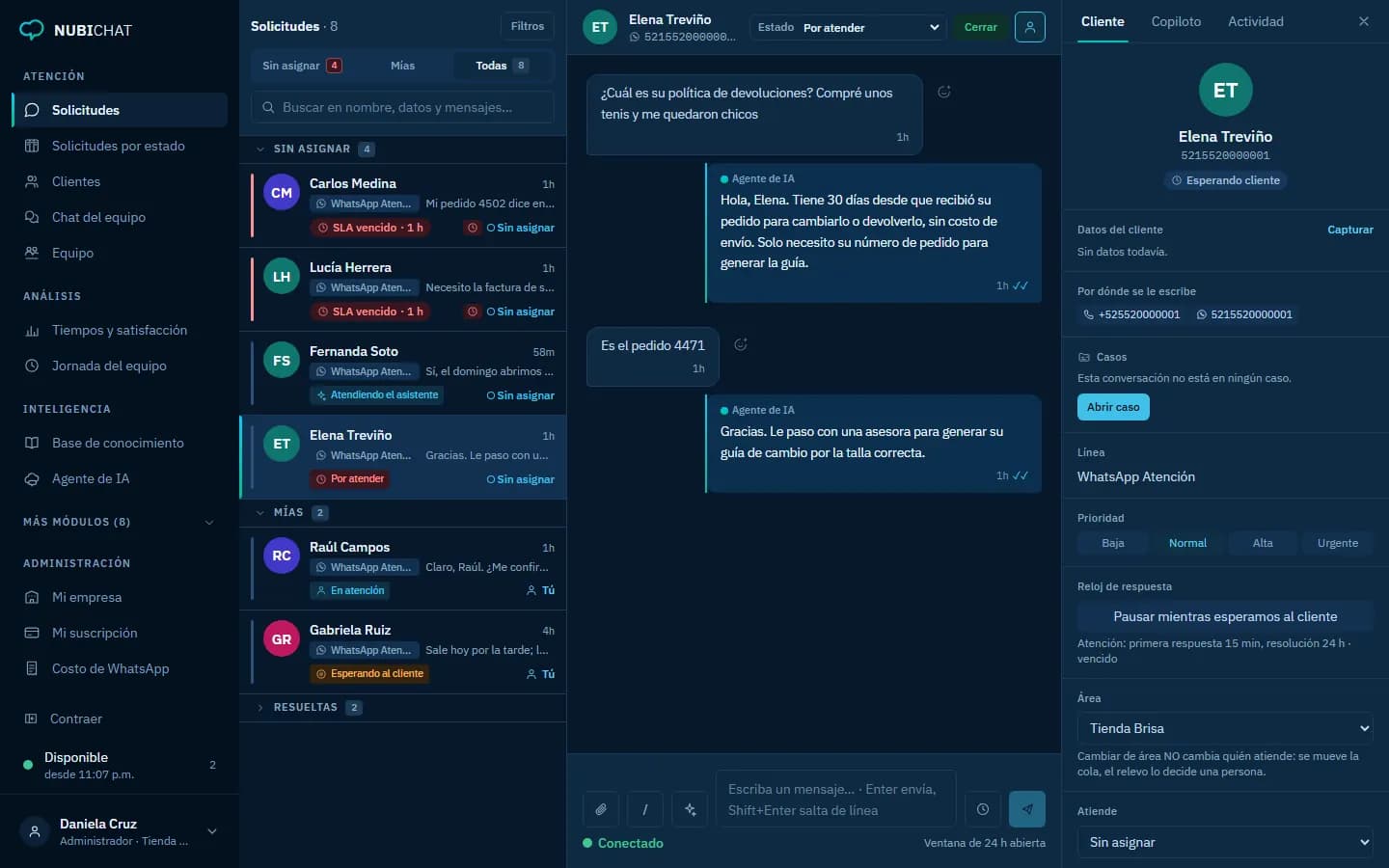The image size is (1389, 868).
Task: Click the message composer text box
Action: tap(835, 800)
